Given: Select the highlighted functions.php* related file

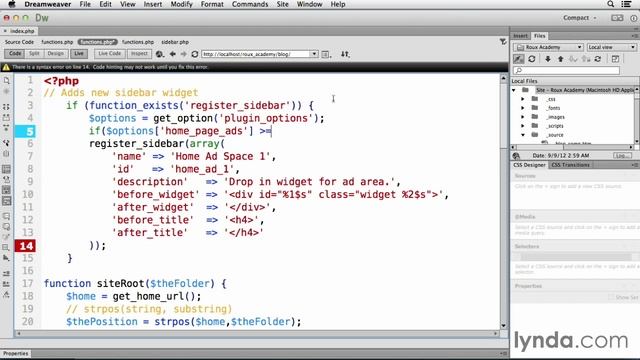Looking at the screenshot, I should (x=97, y=42).
